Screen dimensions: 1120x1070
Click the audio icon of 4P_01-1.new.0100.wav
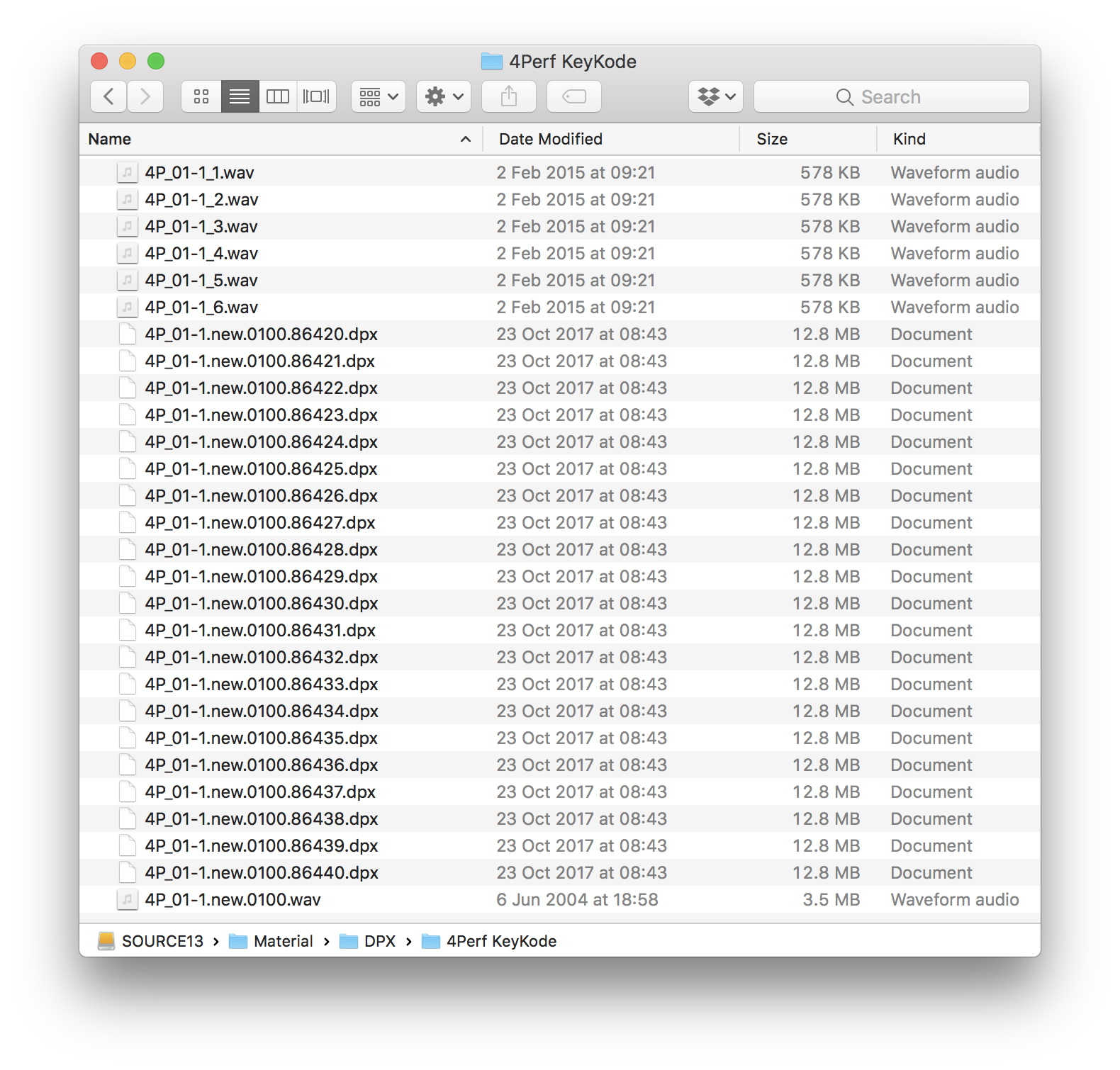pyautogui.click(x=127, y=899)
